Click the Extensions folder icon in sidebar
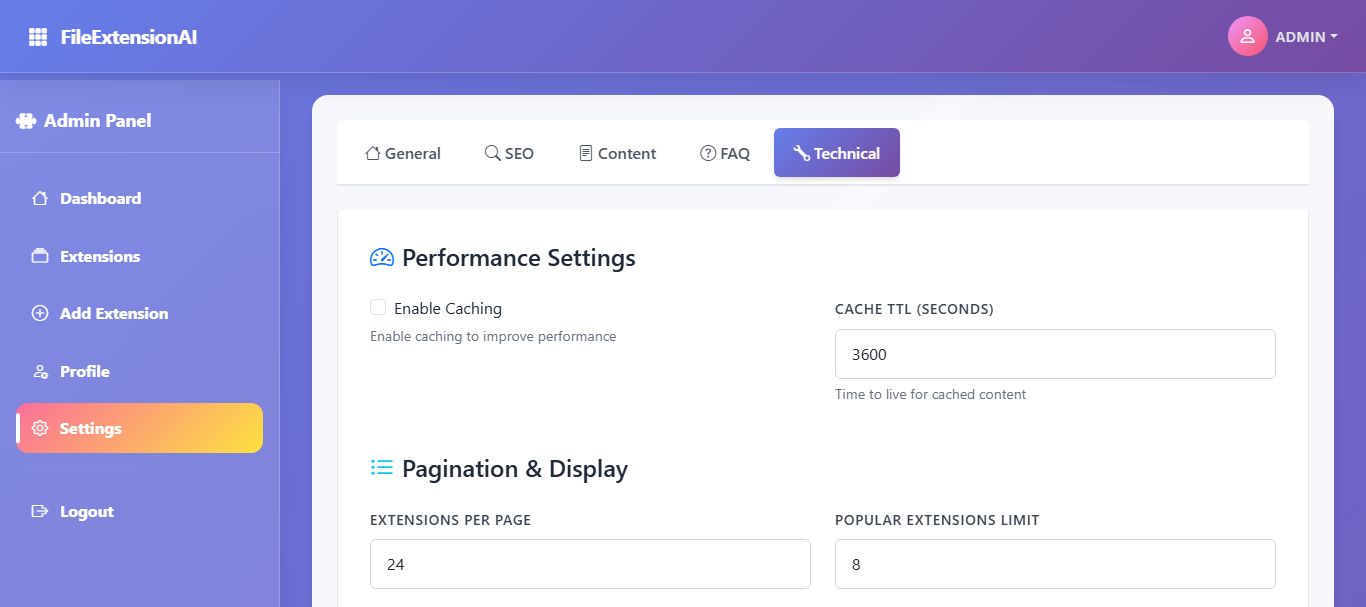The image size is (1366, 607). click(40, 256)
